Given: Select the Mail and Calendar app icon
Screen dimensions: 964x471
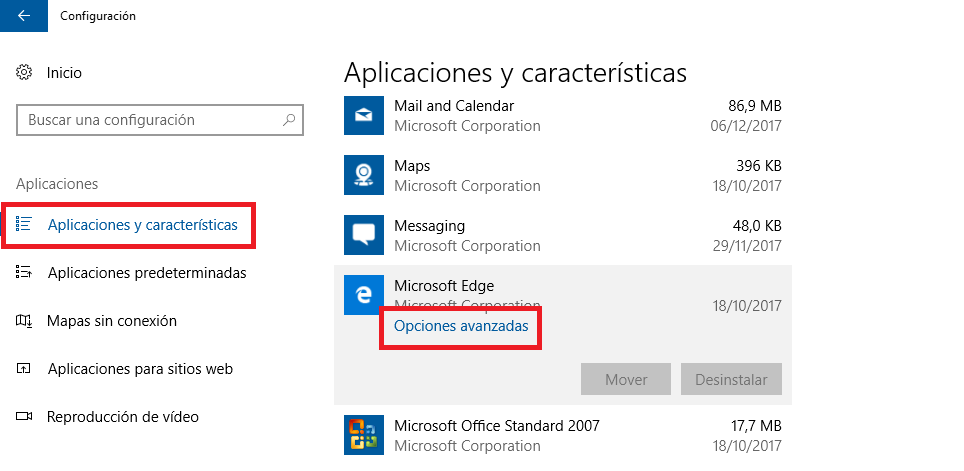Looking at the screenshot, I should 363,116.
